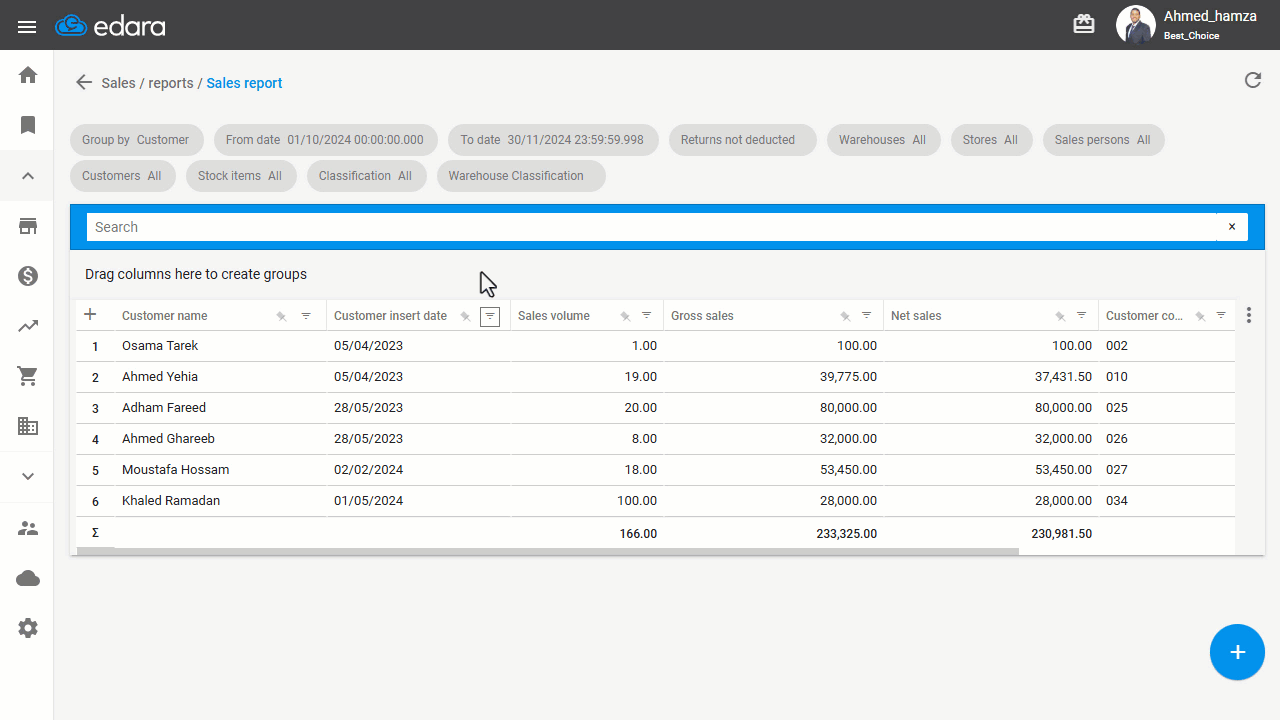
Task: Click the Sales report breadcrumb
Action: pyautogui.click(x=244, y=83)
